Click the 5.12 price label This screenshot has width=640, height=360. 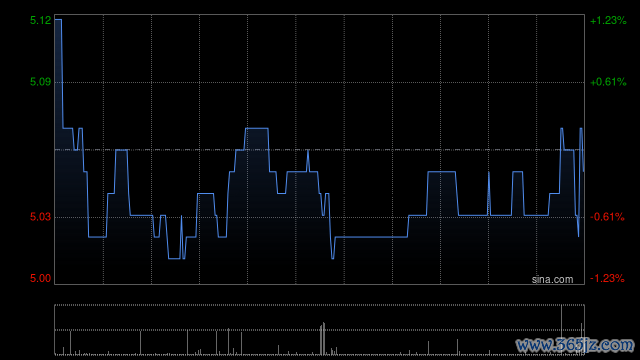point(40,20)
